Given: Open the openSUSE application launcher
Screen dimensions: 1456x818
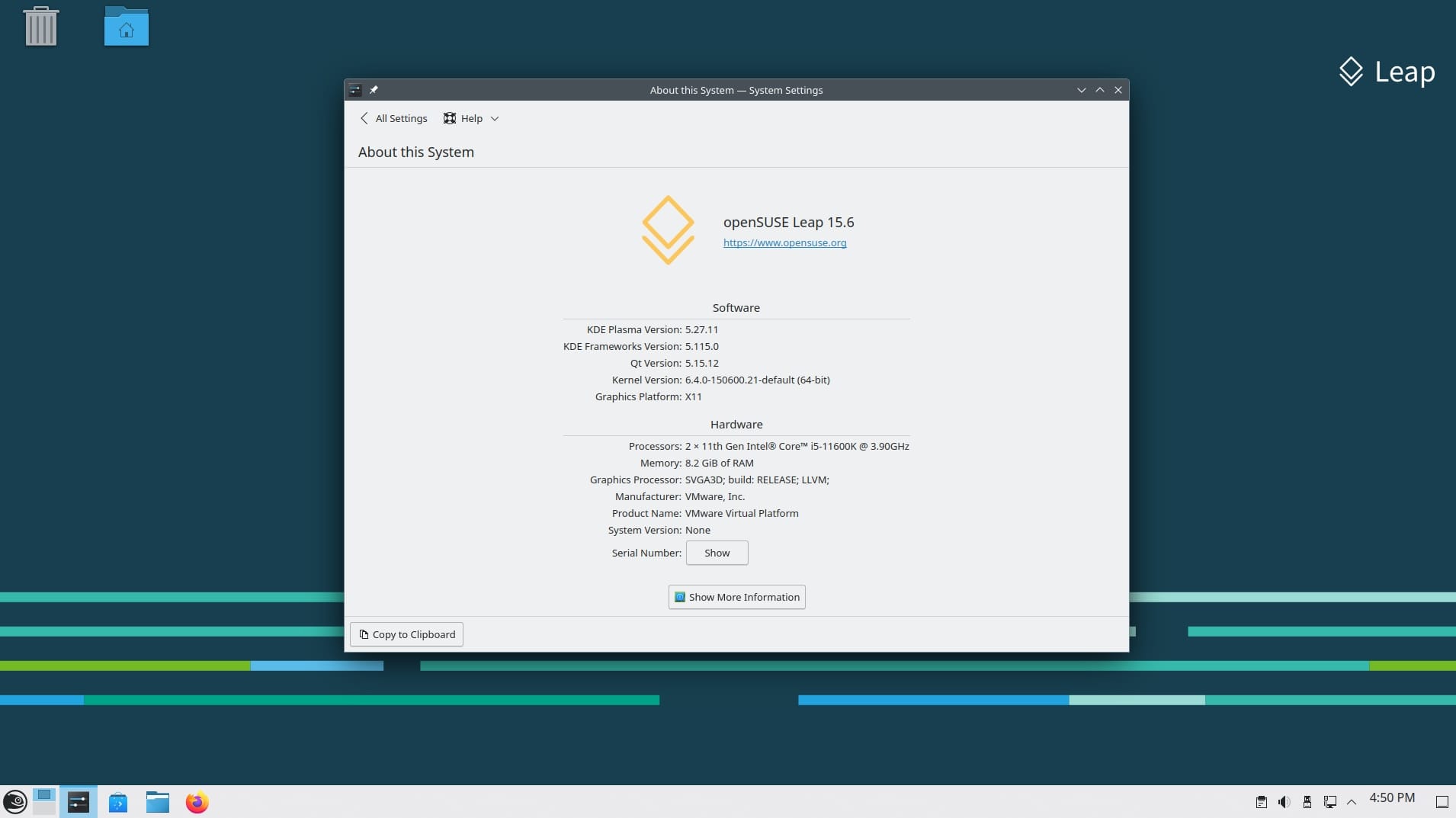Looking at the screenshot, I should coord(16,801).
